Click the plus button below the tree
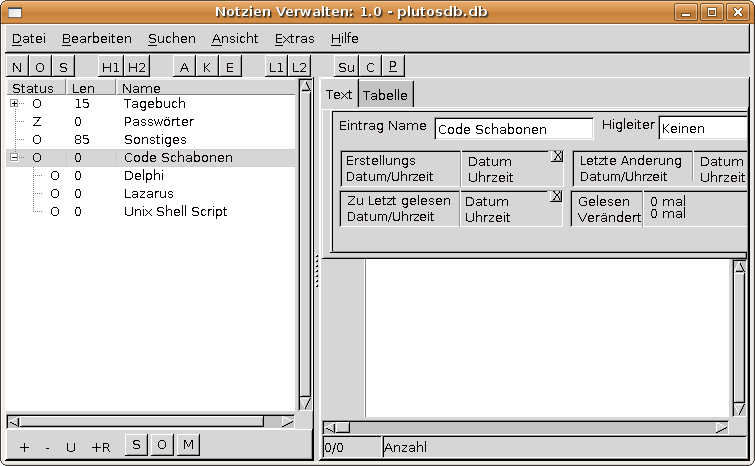 coord(25,447)
